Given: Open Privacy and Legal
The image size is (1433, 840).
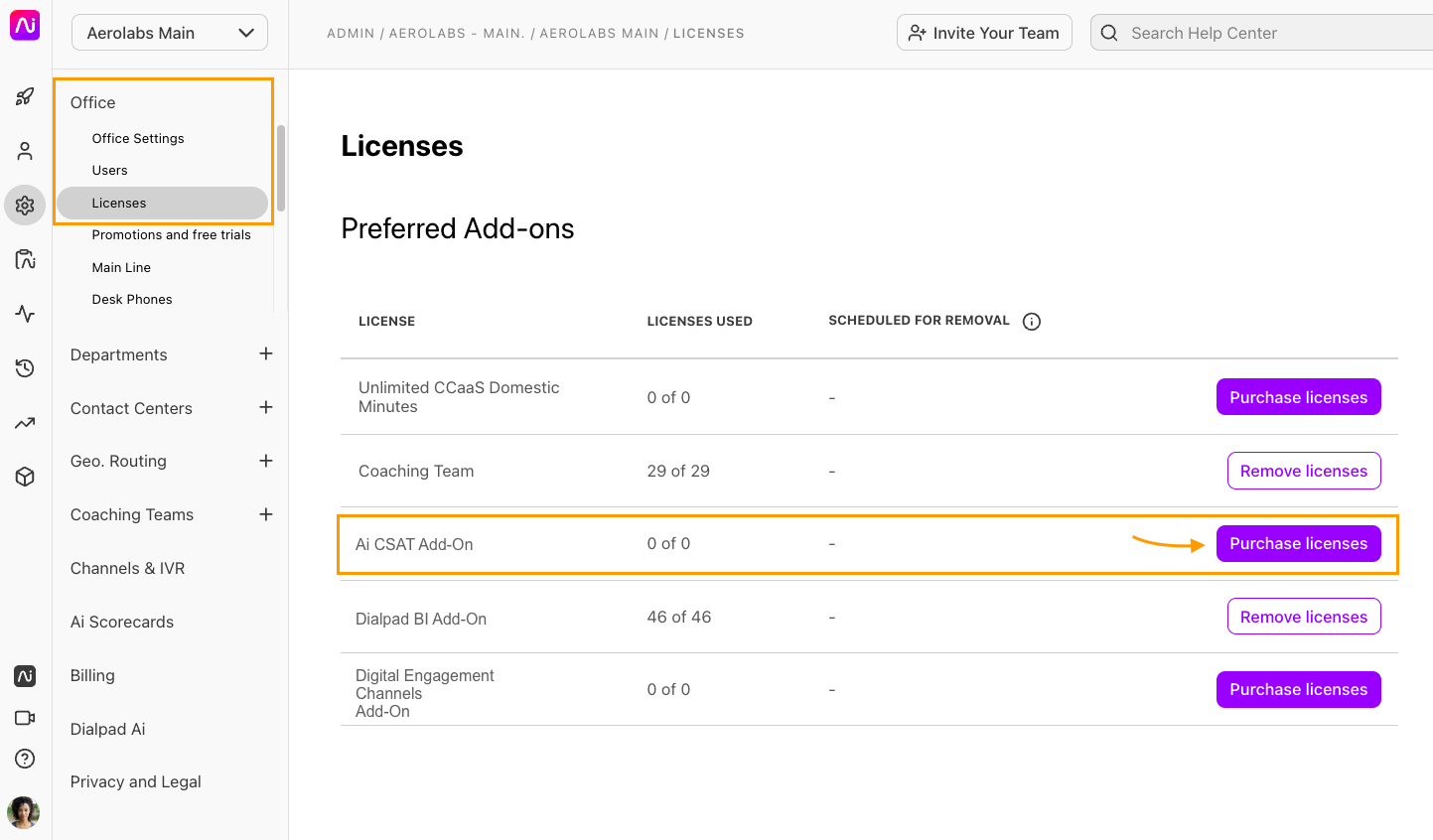Looking at the screenshot, I should click(x=135, y=781).
